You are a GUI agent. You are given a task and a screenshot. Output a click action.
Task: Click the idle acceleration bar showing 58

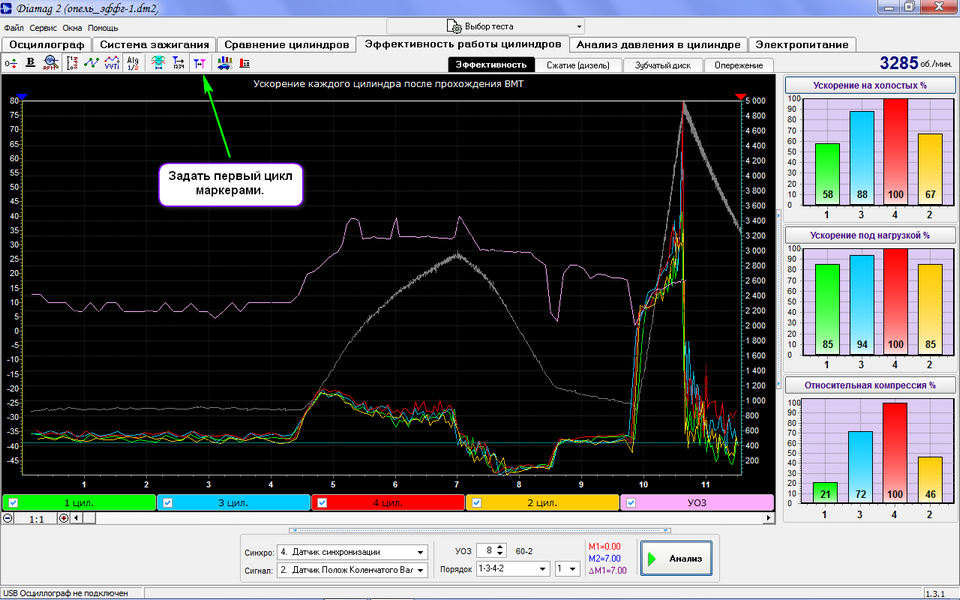(x=827, y=174)
